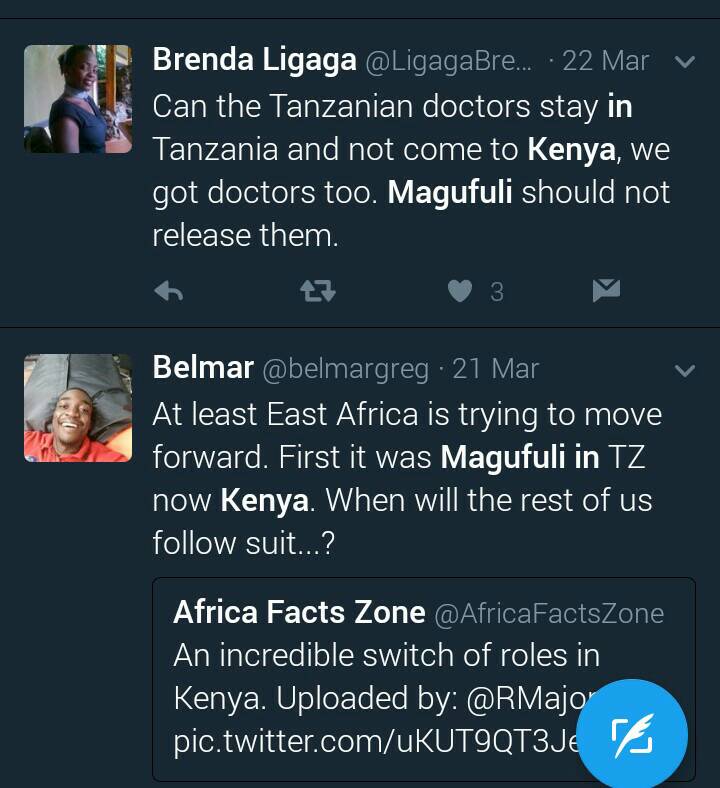Retweet Brenda Ligaga's tweet
The image size is (720, 788).
[318, 291]
